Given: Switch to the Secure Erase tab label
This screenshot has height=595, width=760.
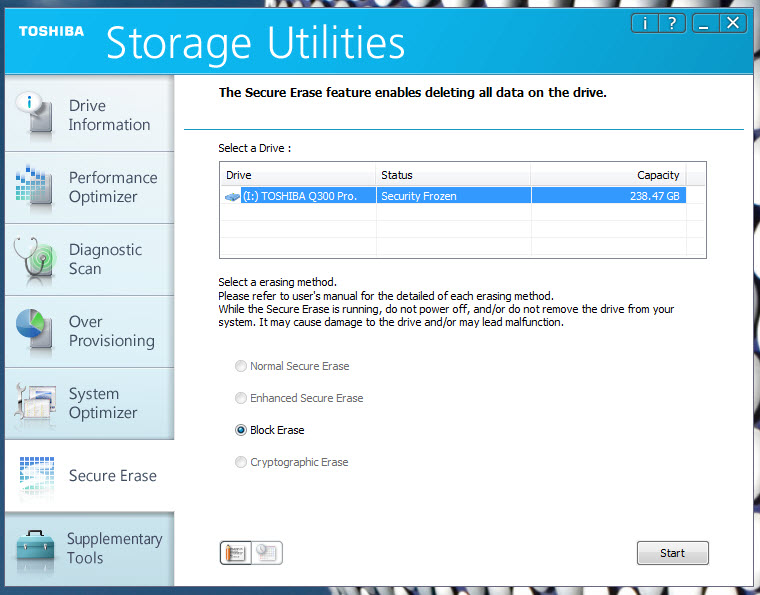Looking at the screenshot, I should 112,475.
